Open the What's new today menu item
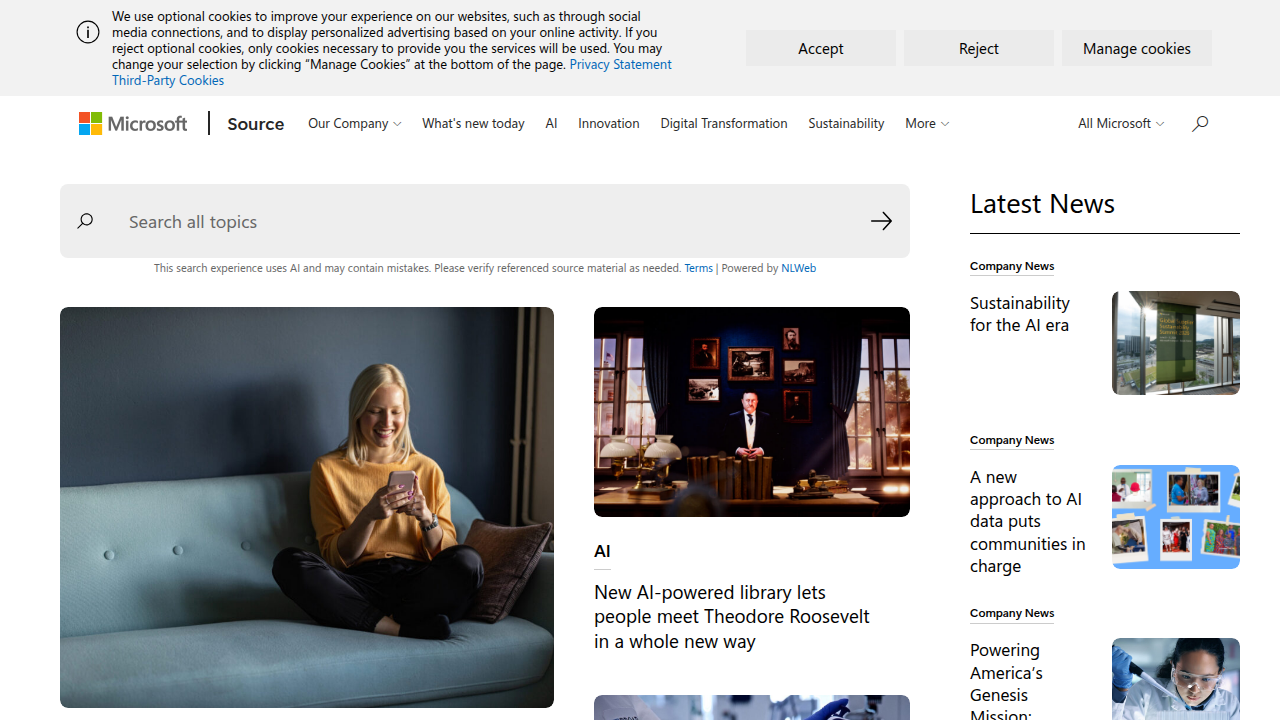Image resolution: width=1280 pixels, height=720 pixels. (x=473, y=123)
